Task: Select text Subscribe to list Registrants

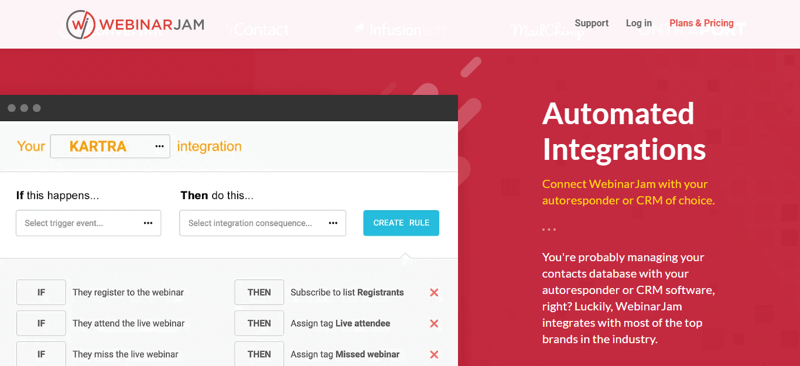Action: [347, 292]
